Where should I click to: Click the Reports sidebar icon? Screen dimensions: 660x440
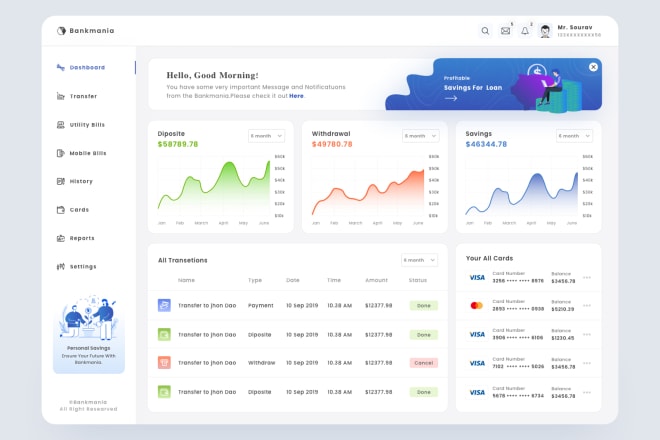61,238
